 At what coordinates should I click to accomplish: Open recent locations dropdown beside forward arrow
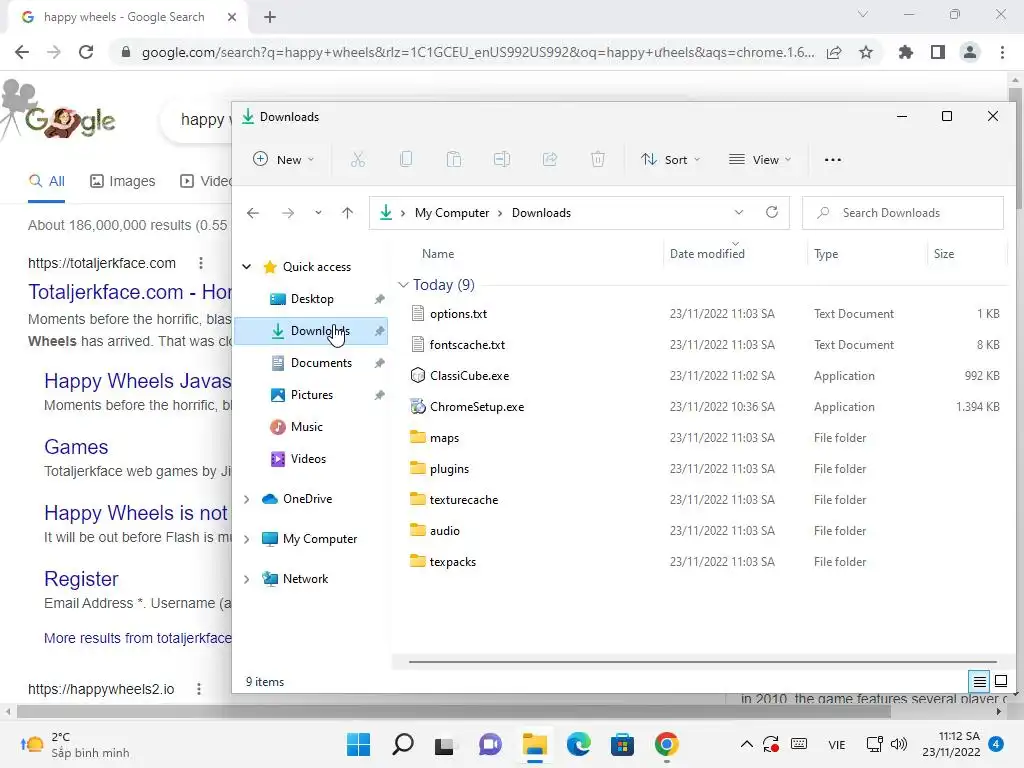pyautogui.click(x=318, y=213)
